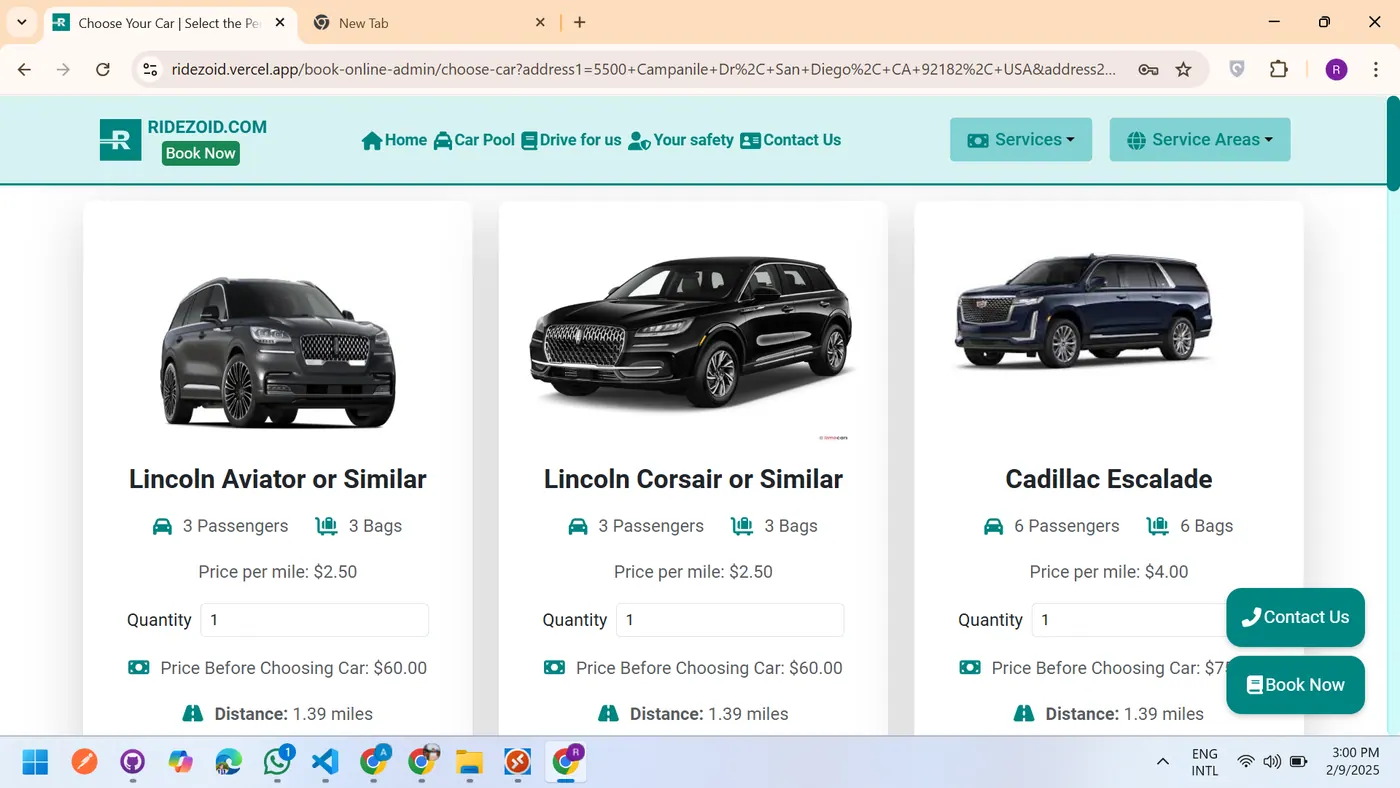
Task: Open a new browser tab with plus button
Action: click(x=580, y=22)
